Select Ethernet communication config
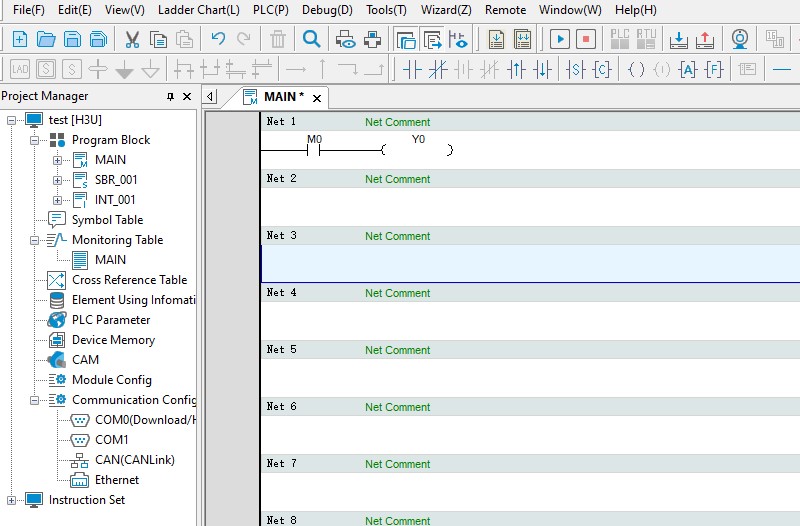Image resolution: width=800 pixels, height=526 pixels. tap(117, 480)
